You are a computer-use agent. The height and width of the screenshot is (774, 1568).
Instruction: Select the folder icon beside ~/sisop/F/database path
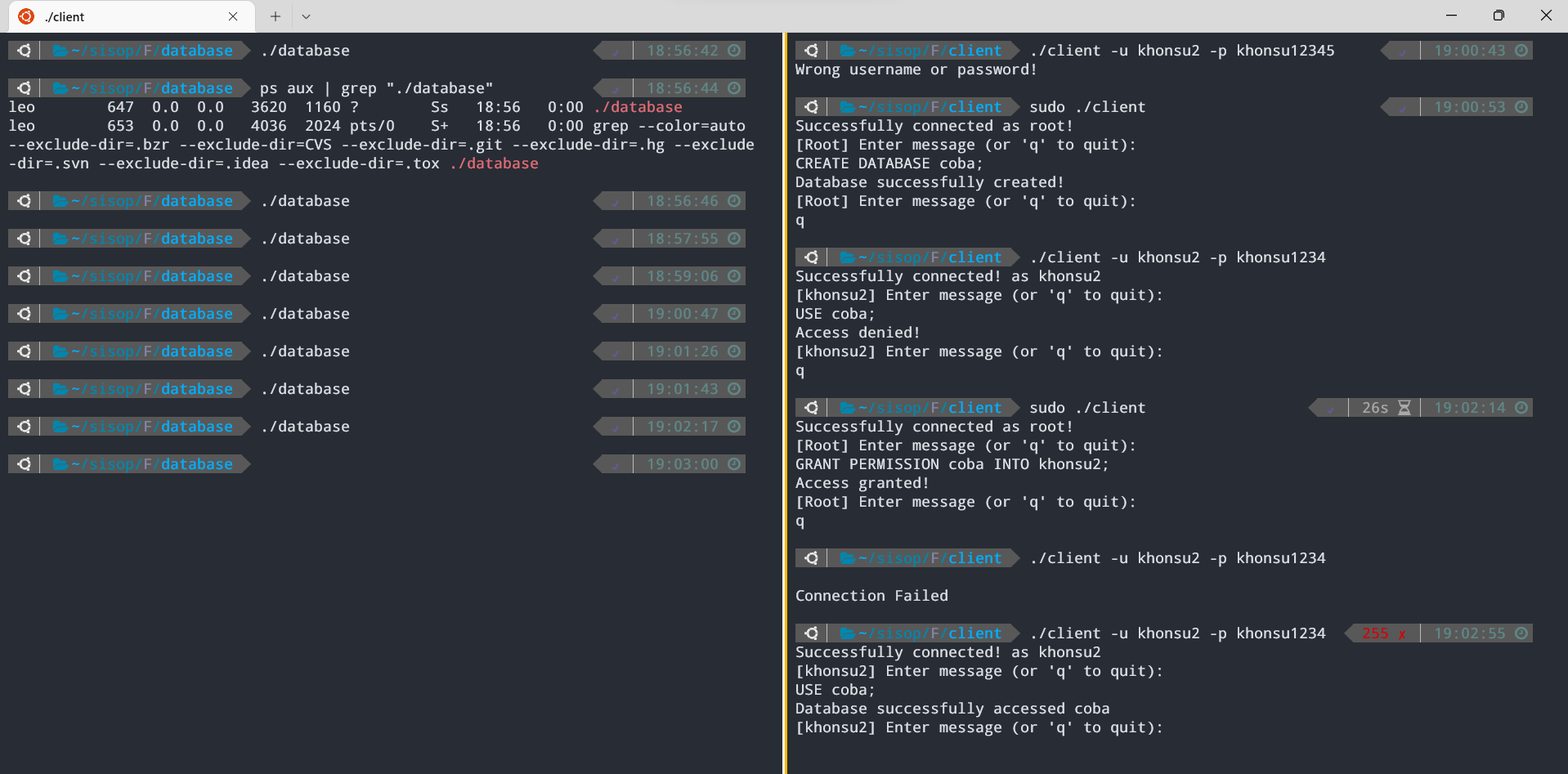click(x=62, y=50)
